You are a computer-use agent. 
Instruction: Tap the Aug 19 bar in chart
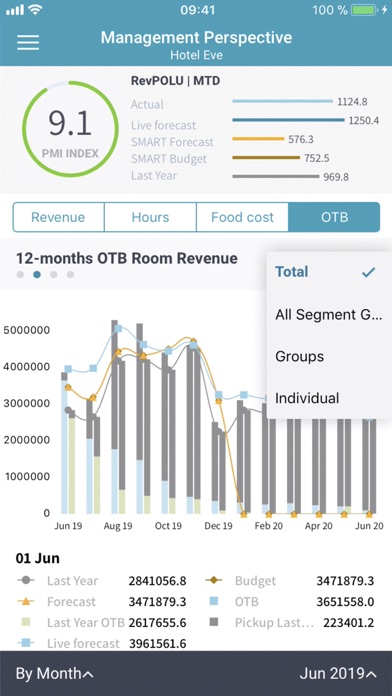118,417
